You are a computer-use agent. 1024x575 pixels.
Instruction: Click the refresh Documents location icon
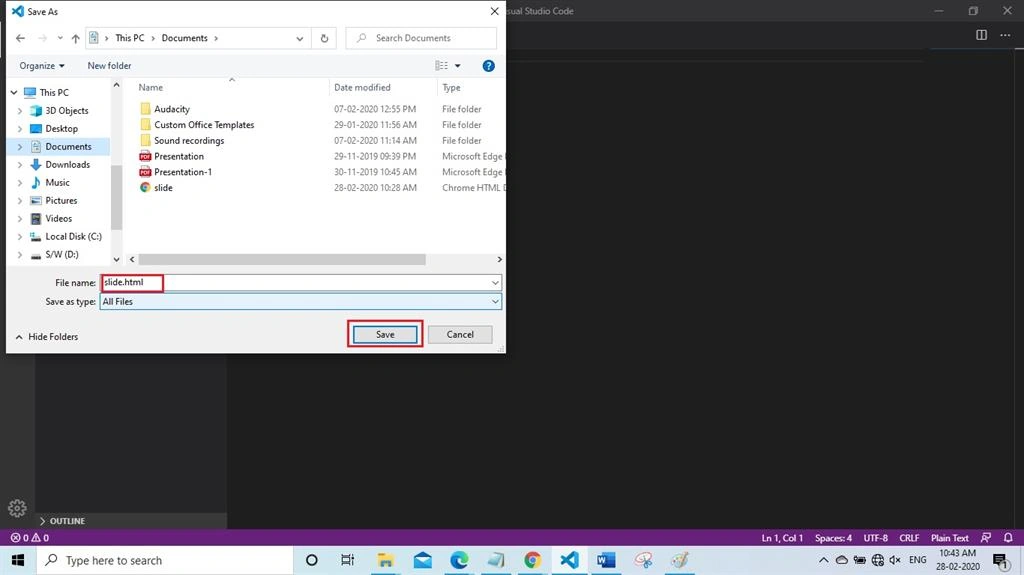tap(324, 38)
